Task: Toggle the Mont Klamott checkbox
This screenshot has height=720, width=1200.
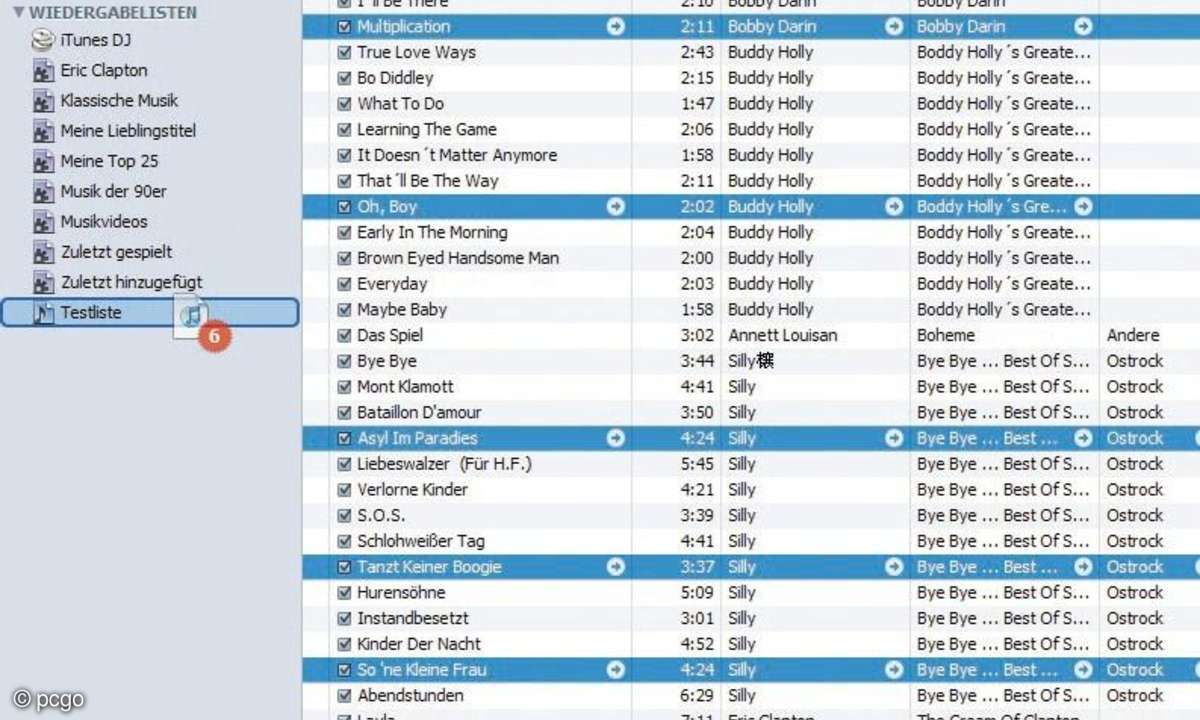Action: pos(344,387)
